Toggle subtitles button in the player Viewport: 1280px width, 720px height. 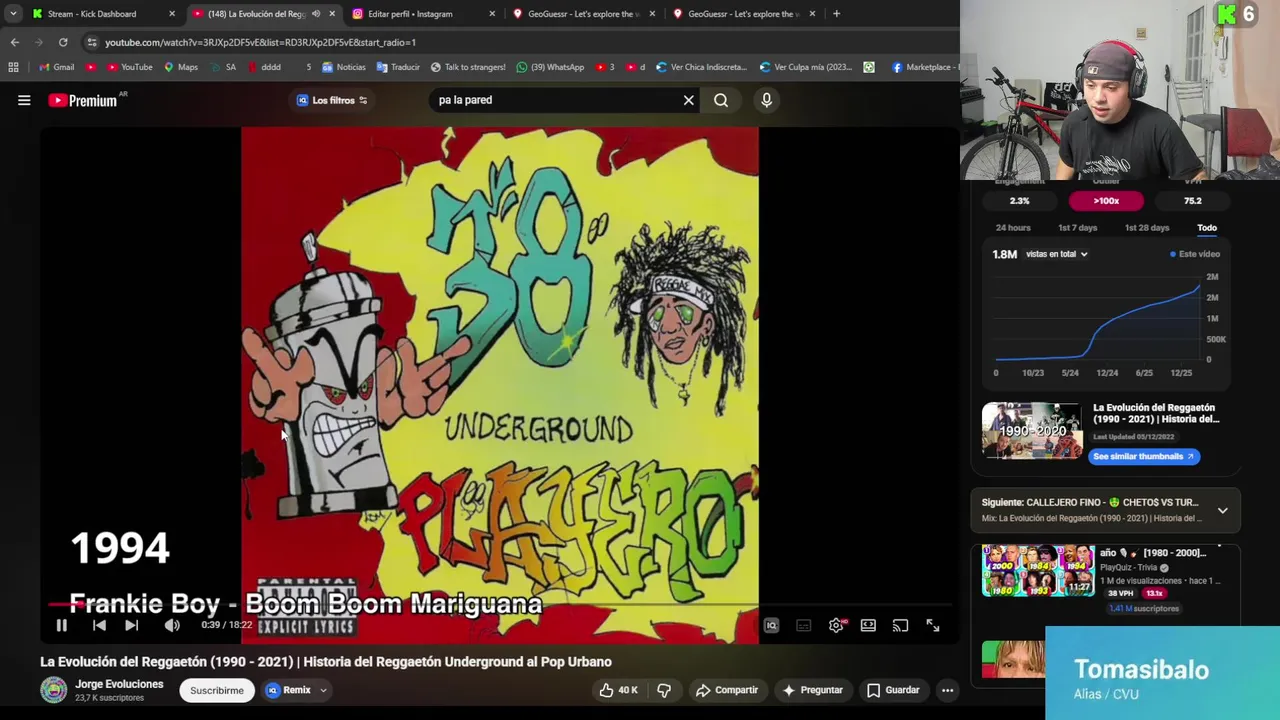(803, 625)
